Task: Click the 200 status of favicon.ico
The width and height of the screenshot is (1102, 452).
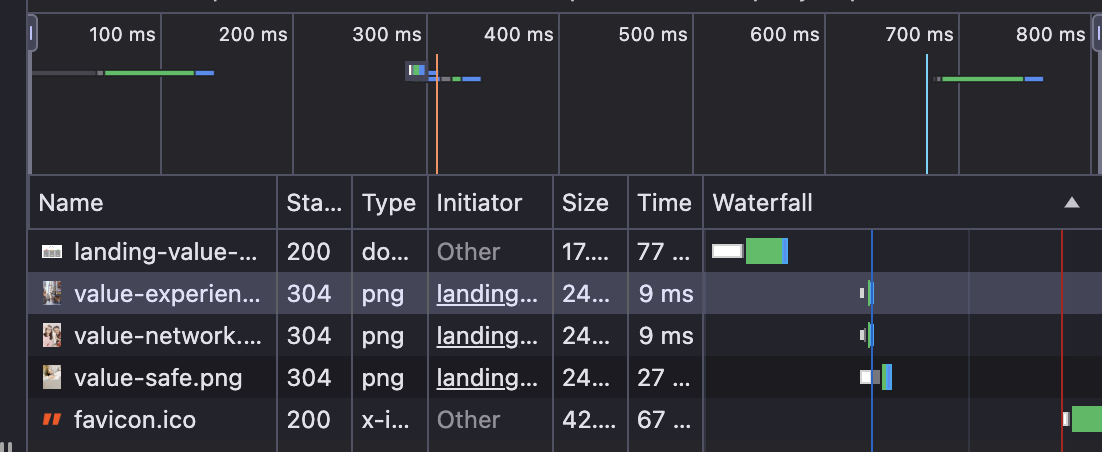Action: click(x=309, y=420)
